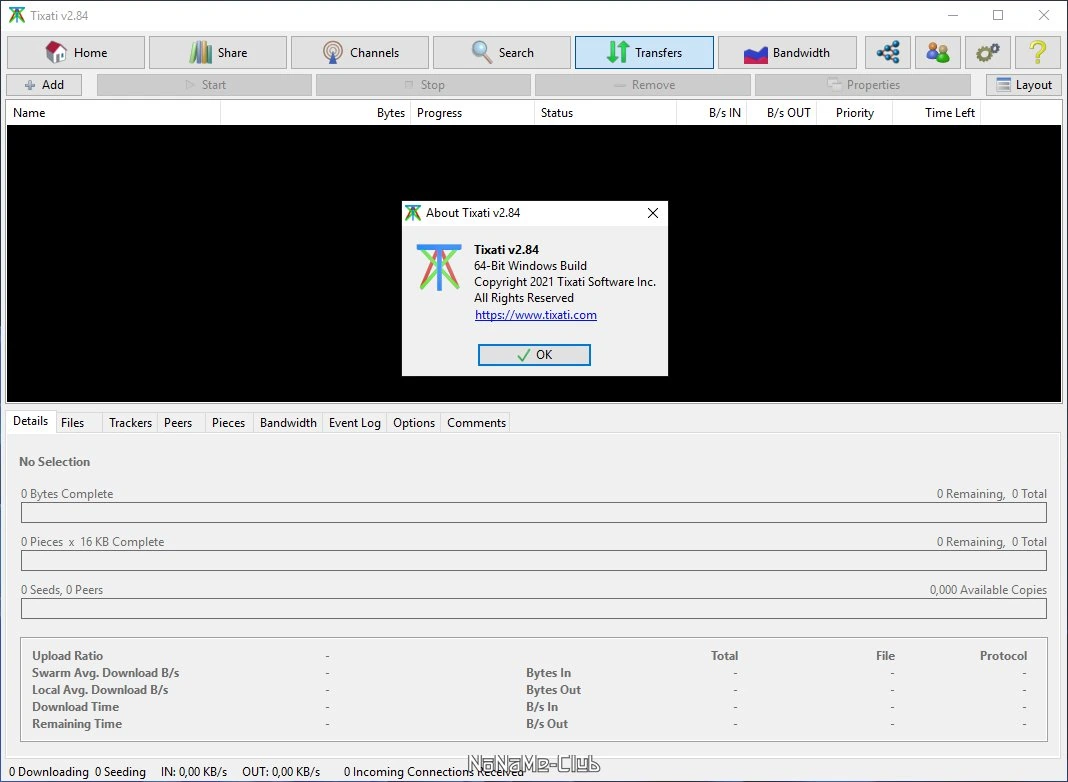Sort transfers by Status column
The height and width of the screenshot is (782, 1068).
606,113
